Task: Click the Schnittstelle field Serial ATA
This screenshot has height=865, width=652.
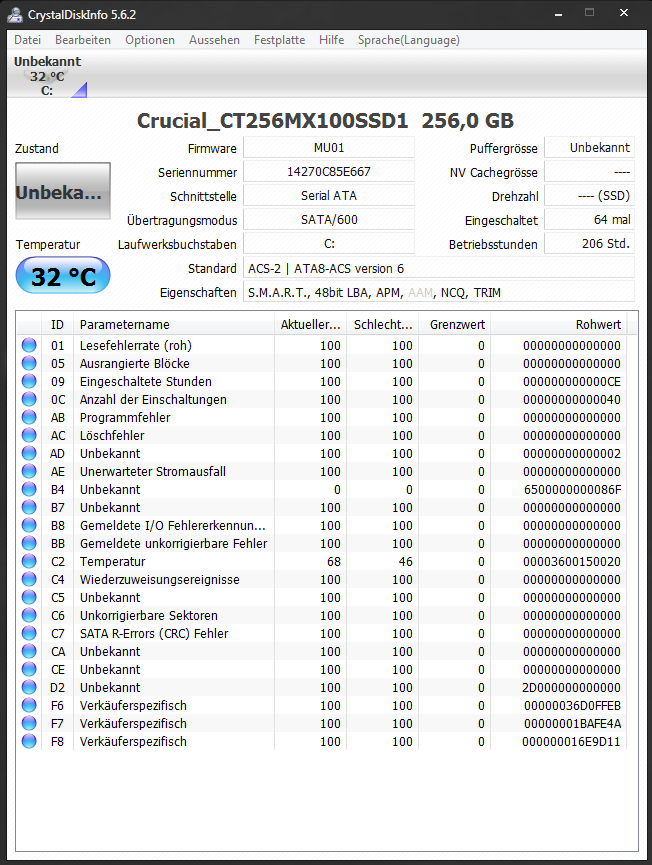Action: pyautogui.click(x=329, y=196)
